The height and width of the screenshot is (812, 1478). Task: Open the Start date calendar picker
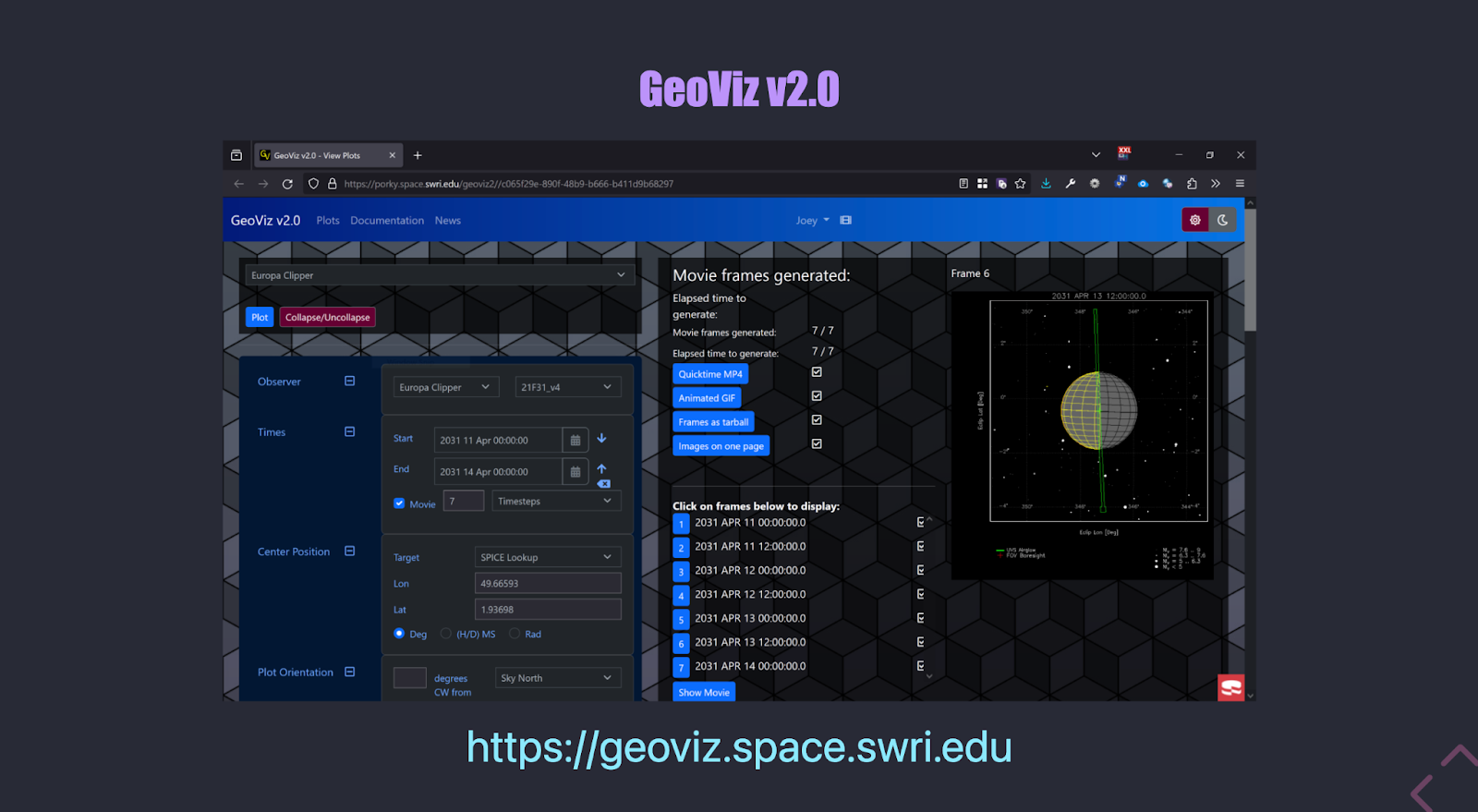(x=575, y=441)
